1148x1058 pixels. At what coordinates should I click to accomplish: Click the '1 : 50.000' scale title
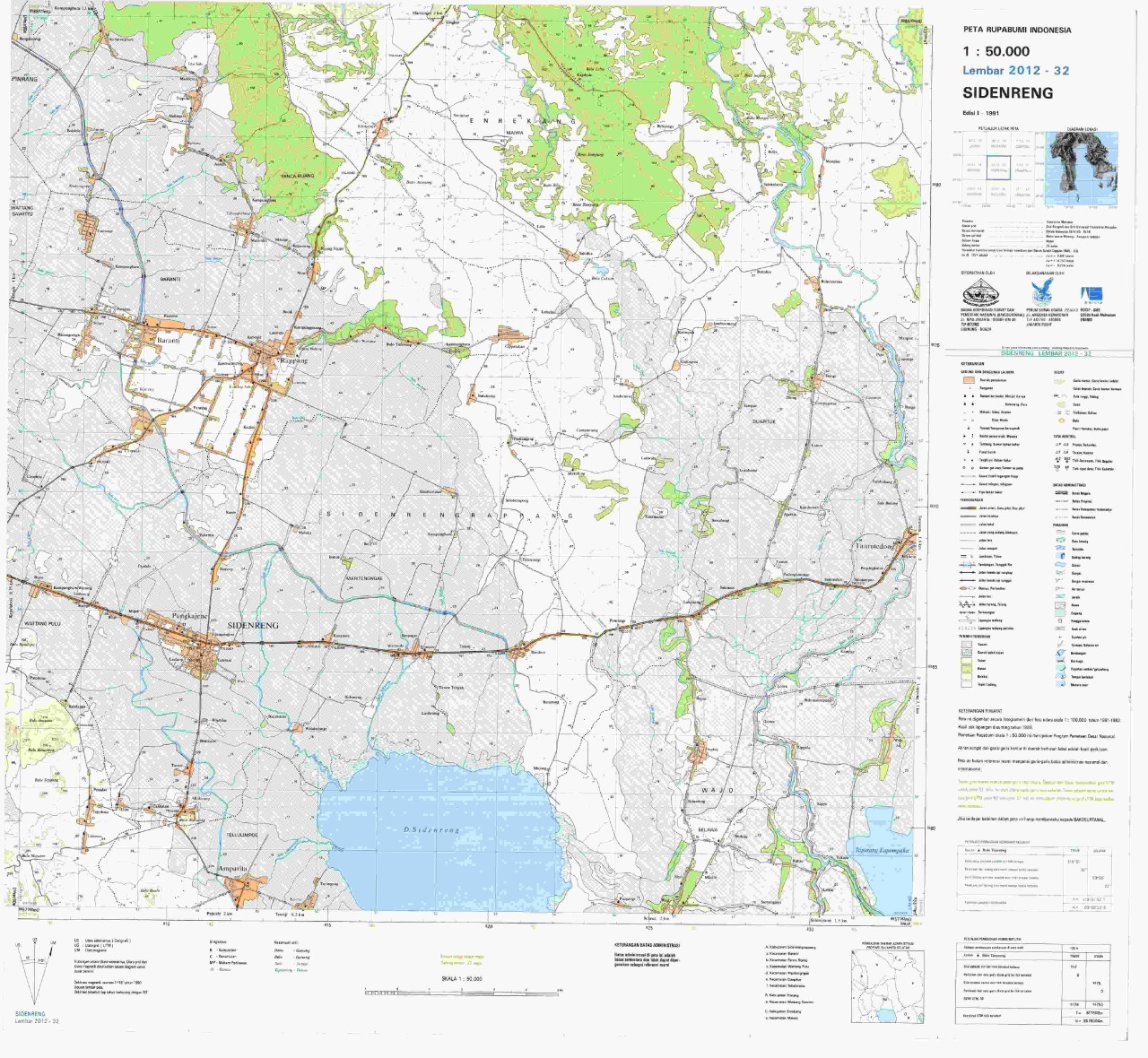tap(996, 51)
